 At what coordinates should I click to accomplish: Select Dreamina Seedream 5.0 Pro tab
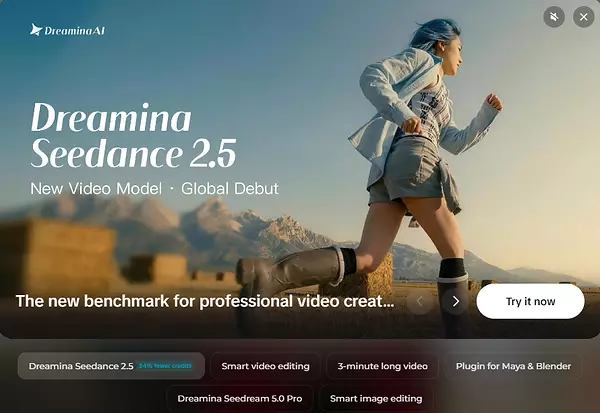(240, 398)
